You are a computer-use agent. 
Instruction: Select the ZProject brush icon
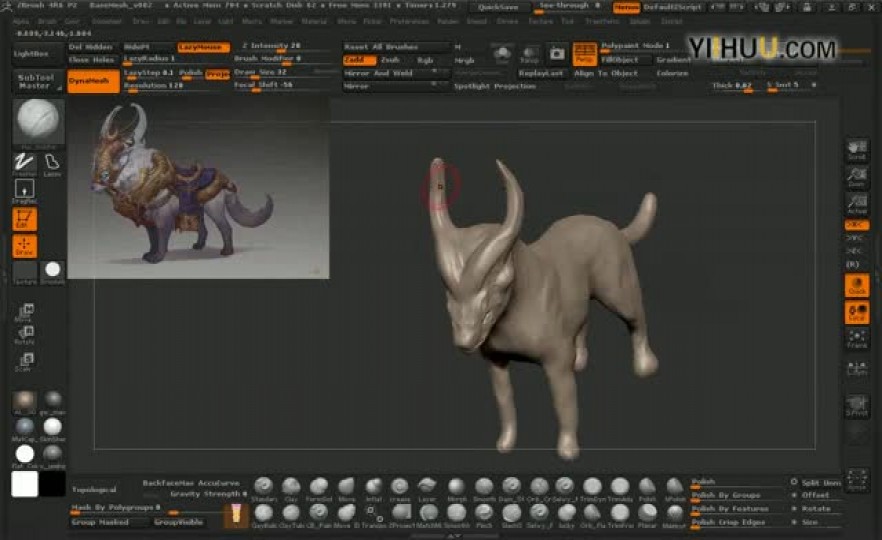(x=401, y=514)
